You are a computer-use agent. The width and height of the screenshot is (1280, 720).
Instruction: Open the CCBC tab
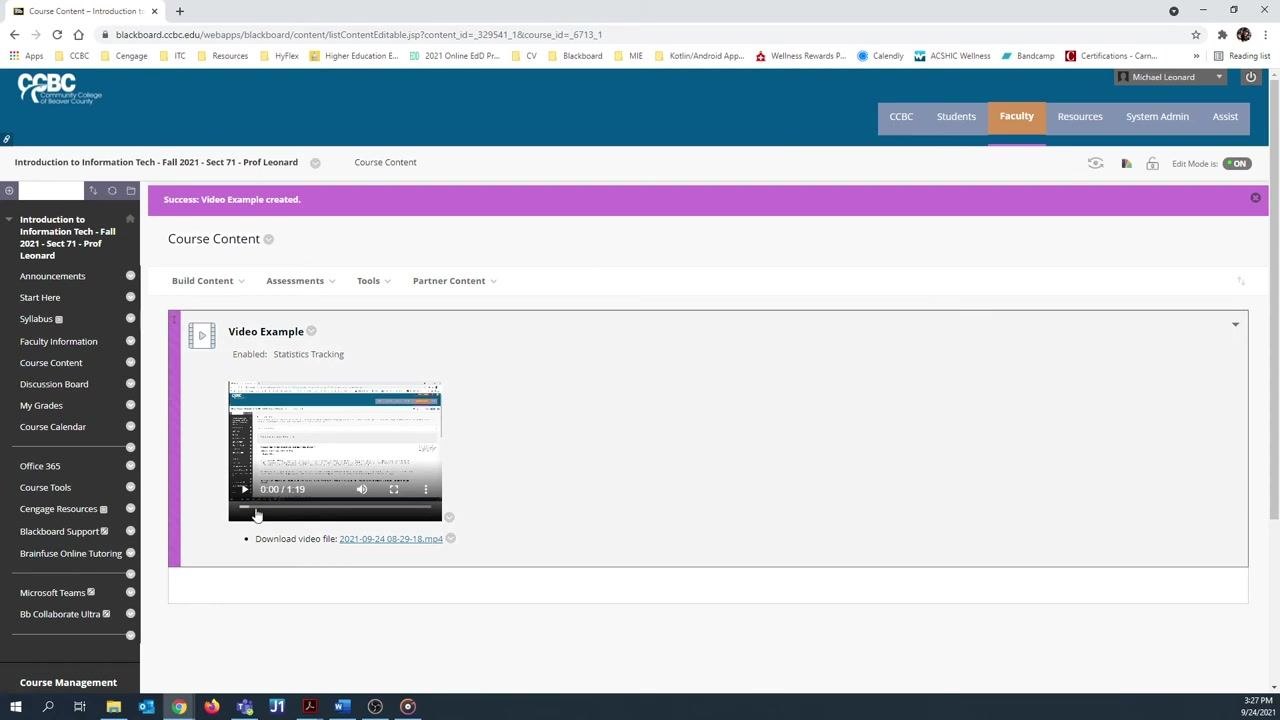pyautogui.click(x=901, y=117)
